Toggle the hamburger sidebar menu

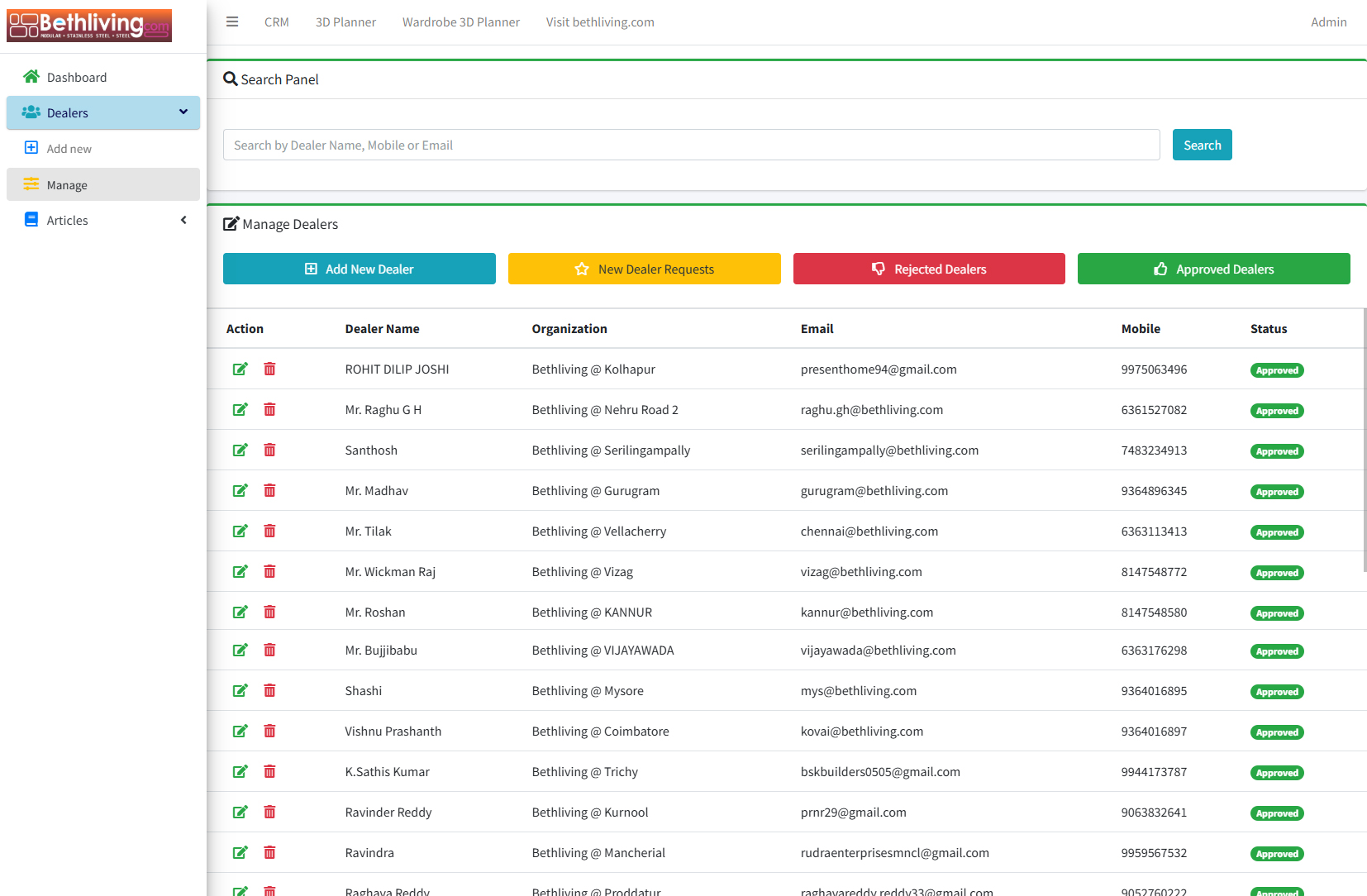232,22
